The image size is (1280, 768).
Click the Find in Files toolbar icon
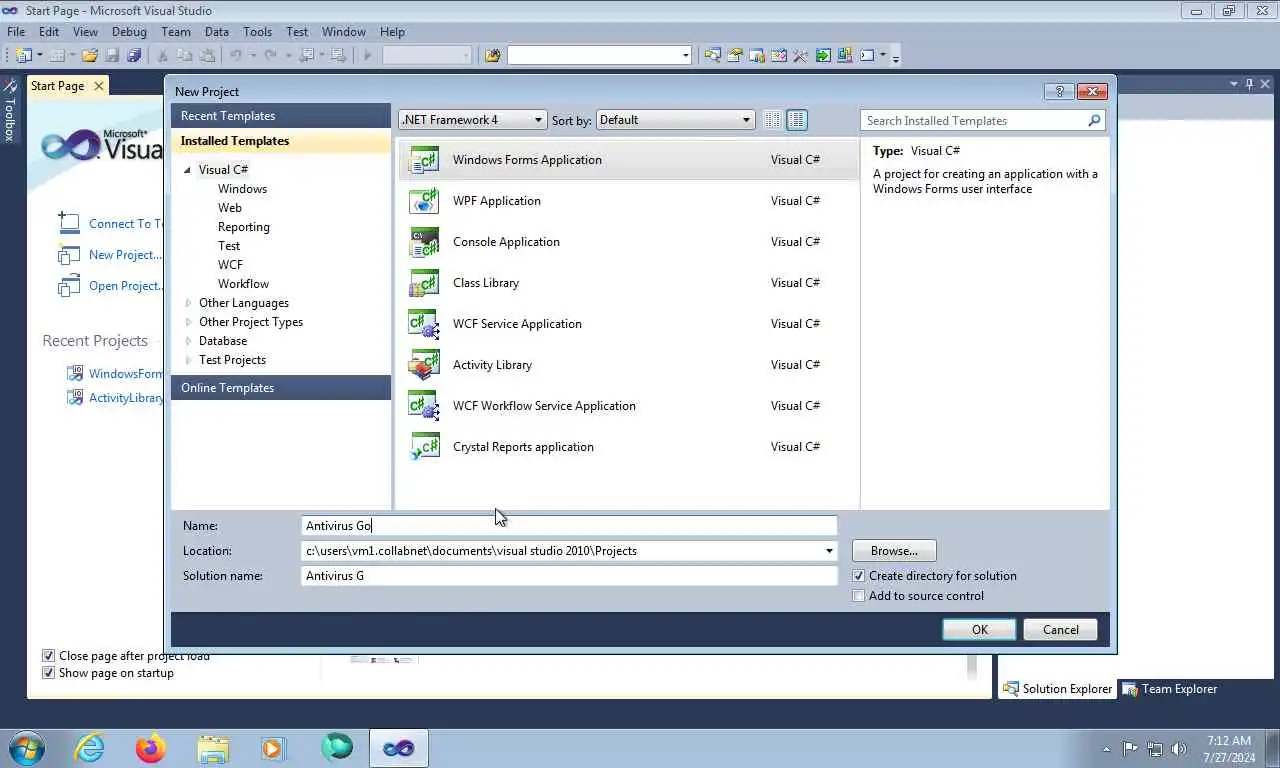point(492,55)
